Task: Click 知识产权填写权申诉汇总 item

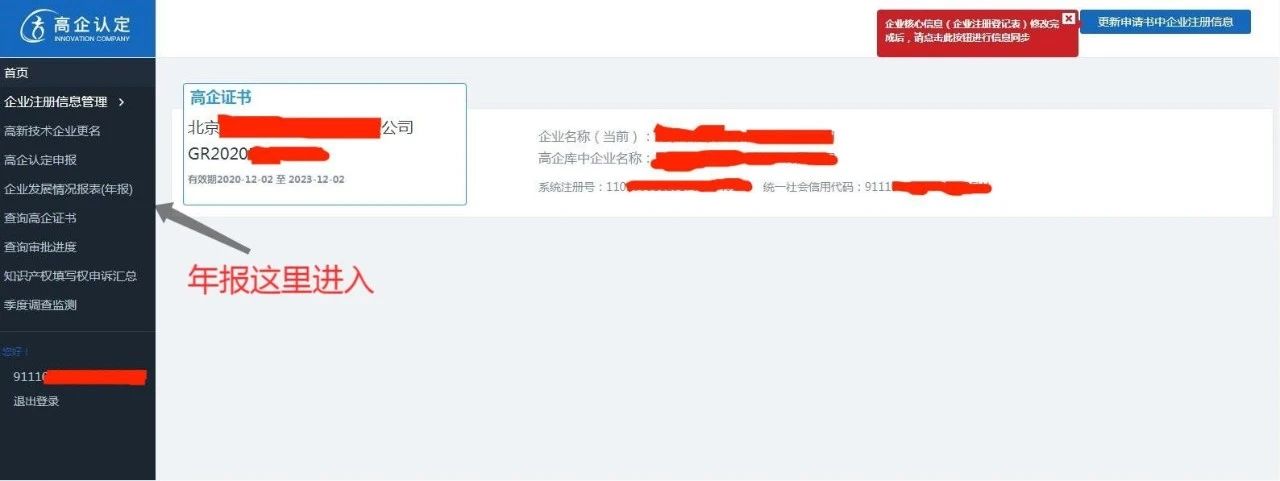Action: (x=70, y=276)
